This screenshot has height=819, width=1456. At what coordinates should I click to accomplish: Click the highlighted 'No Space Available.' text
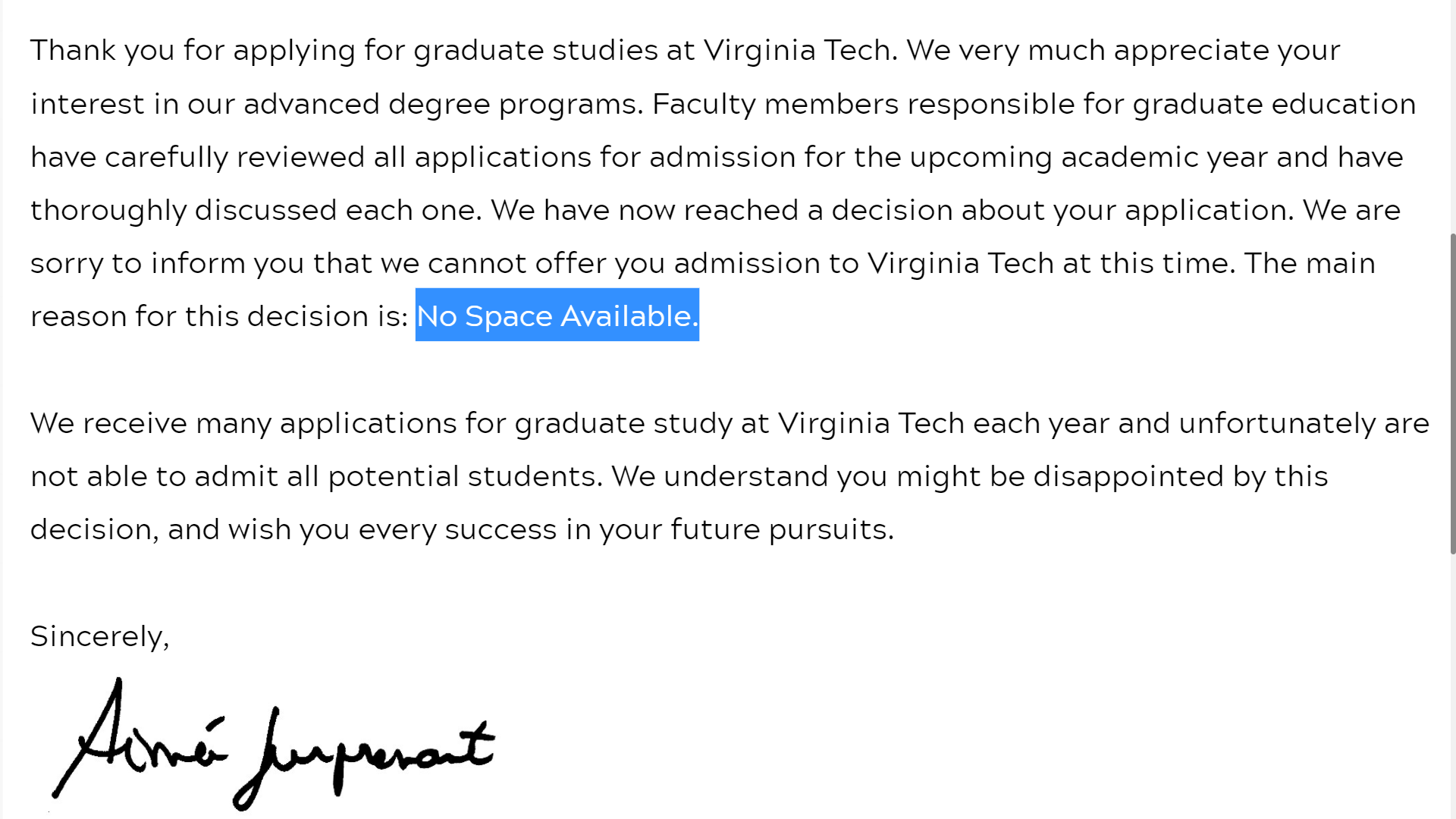pos(557,315)
